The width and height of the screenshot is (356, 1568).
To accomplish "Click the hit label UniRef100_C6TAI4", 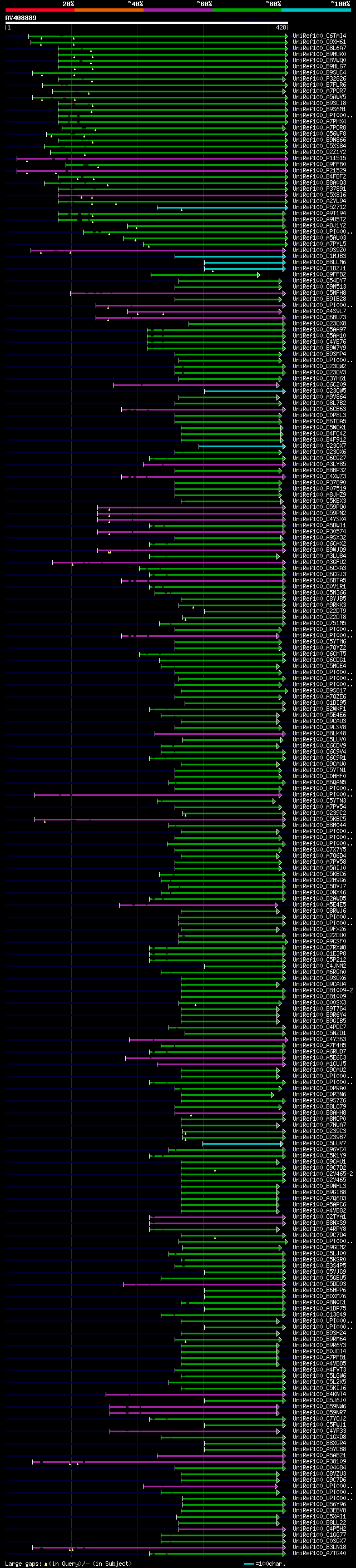I will pos(319,37).
